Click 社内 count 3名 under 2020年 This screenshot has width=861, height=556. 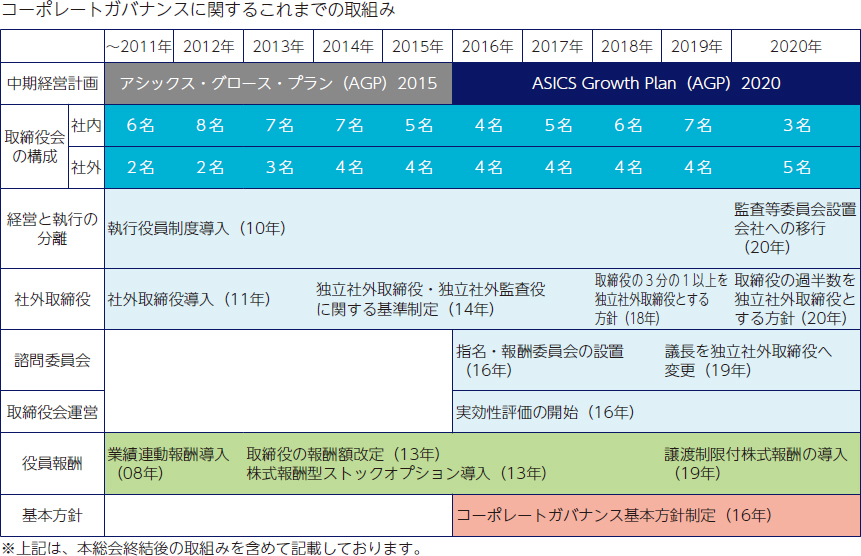pyautogui.click(x=797, y=126)
